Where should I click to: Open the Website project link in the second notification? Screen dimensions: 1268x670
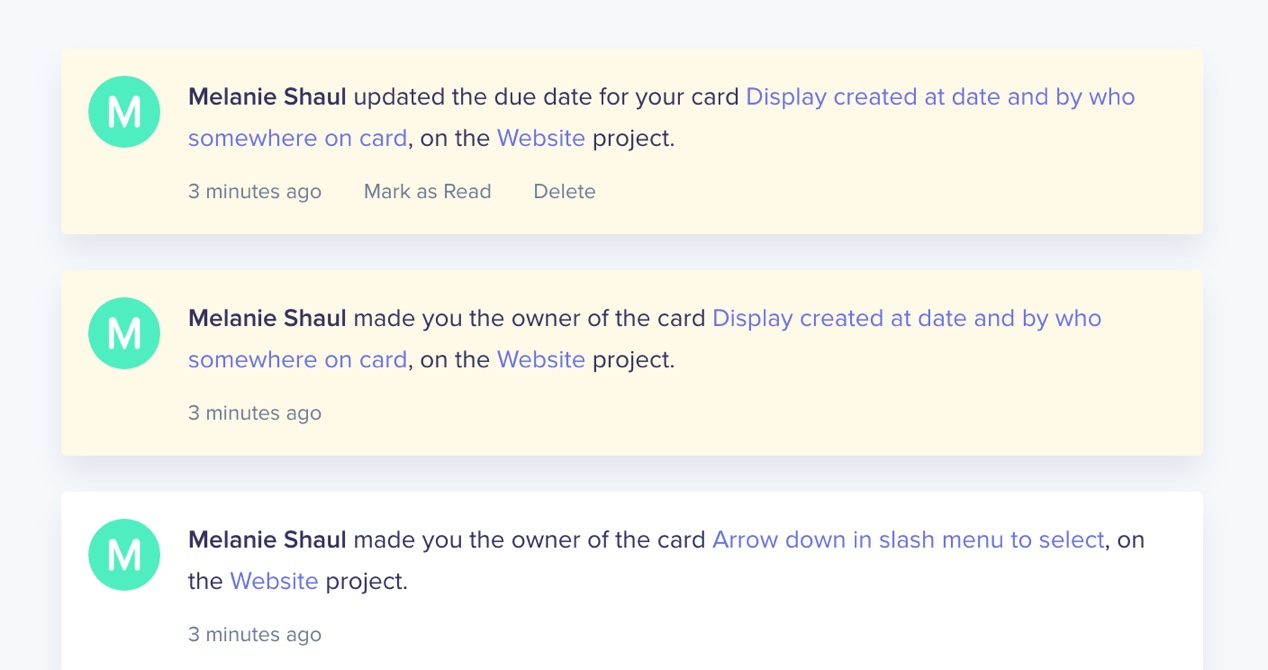click(x=540, y=359)
